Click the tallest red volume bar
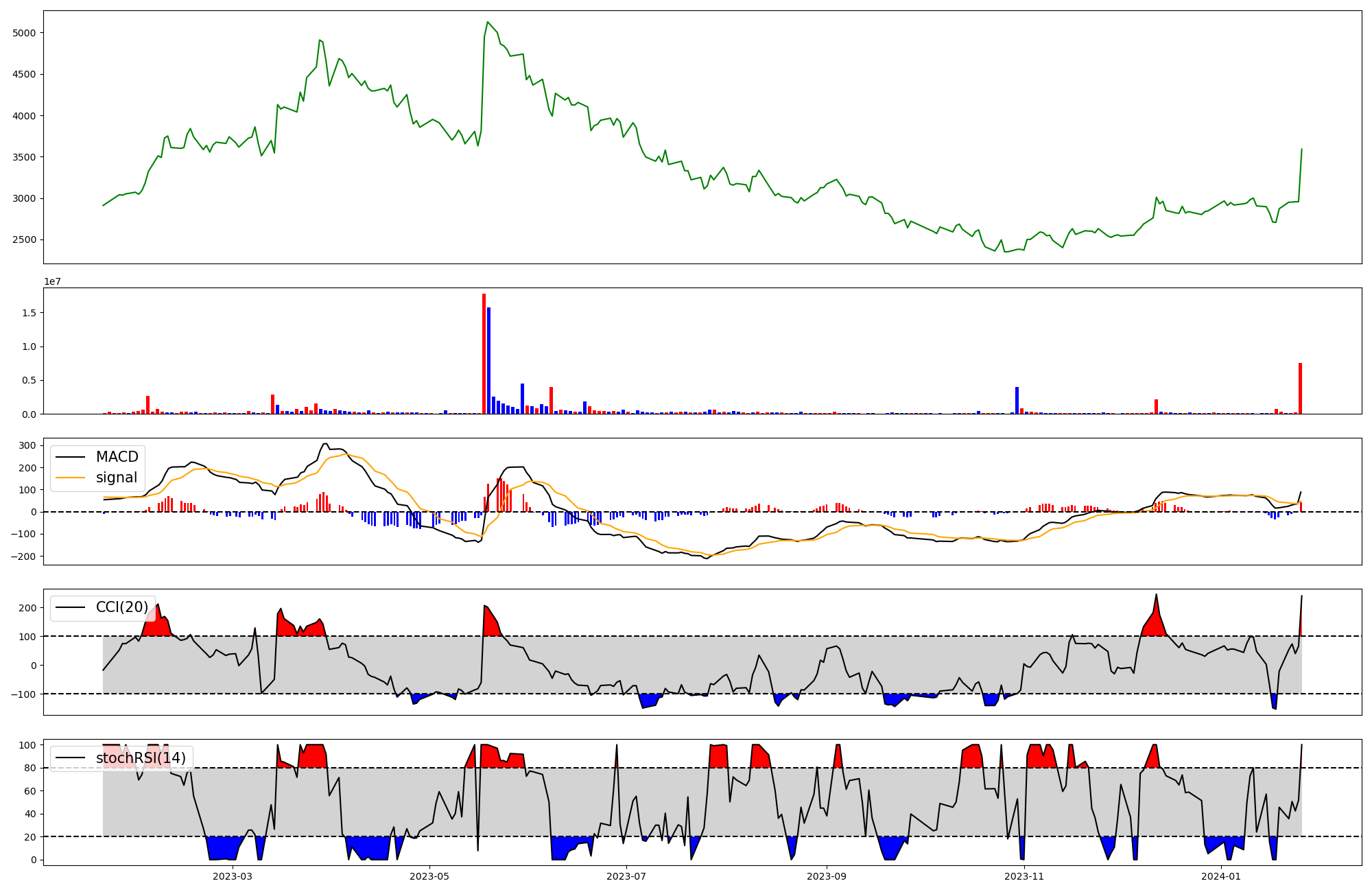Screen dimensions: 1372x892 click(x=484, y=354)
